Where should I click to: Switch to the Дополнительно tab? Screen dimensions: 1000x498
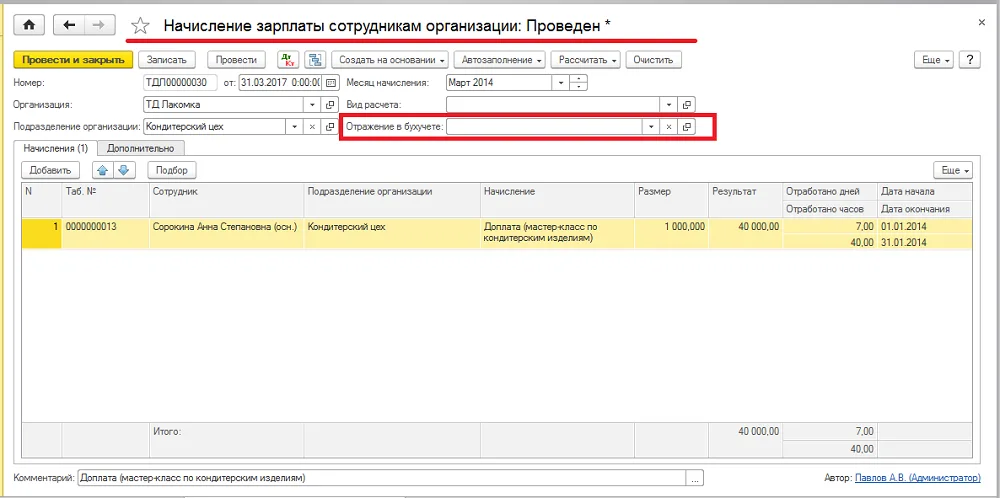pos(140,148)
